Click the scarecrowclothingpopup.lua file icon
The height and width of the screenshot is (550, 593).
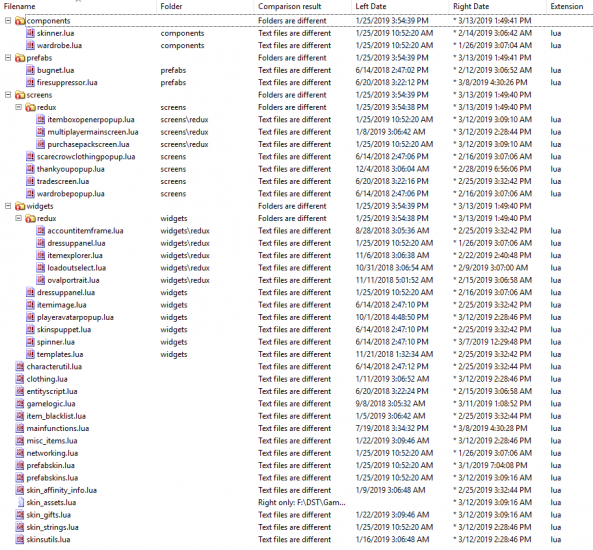coord(30,157)
